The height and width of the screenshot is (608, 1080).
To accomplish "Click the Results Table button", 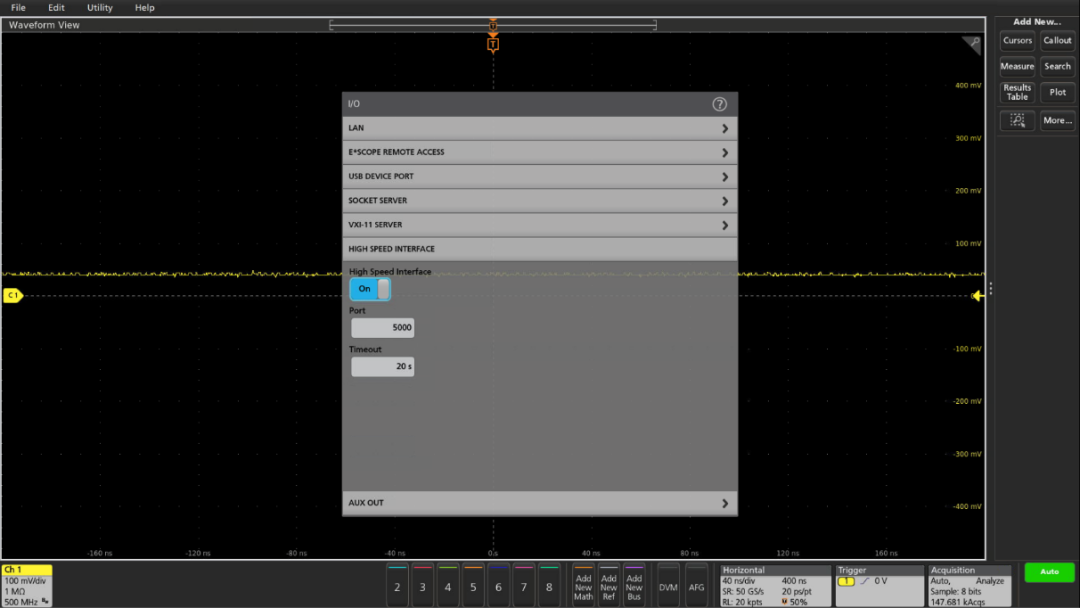I will click(1017, 92).
